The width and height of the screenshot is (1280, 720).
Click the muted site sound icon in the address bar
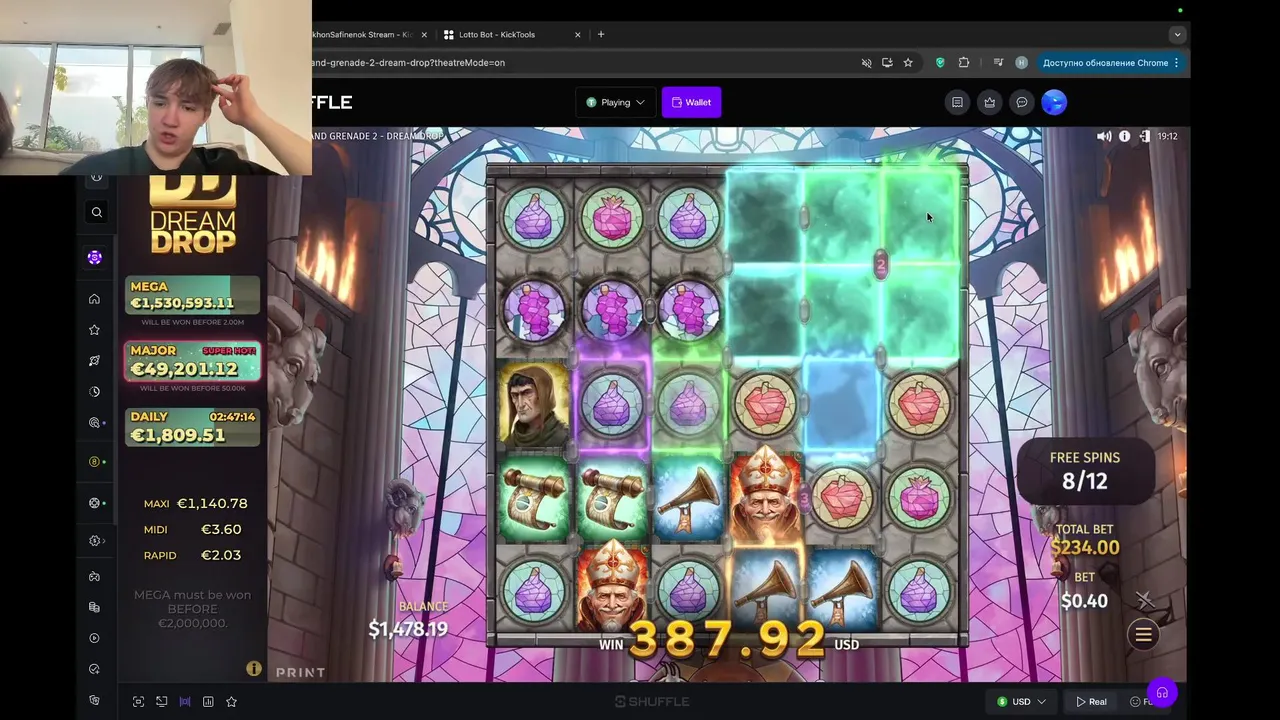click(866, 62)
